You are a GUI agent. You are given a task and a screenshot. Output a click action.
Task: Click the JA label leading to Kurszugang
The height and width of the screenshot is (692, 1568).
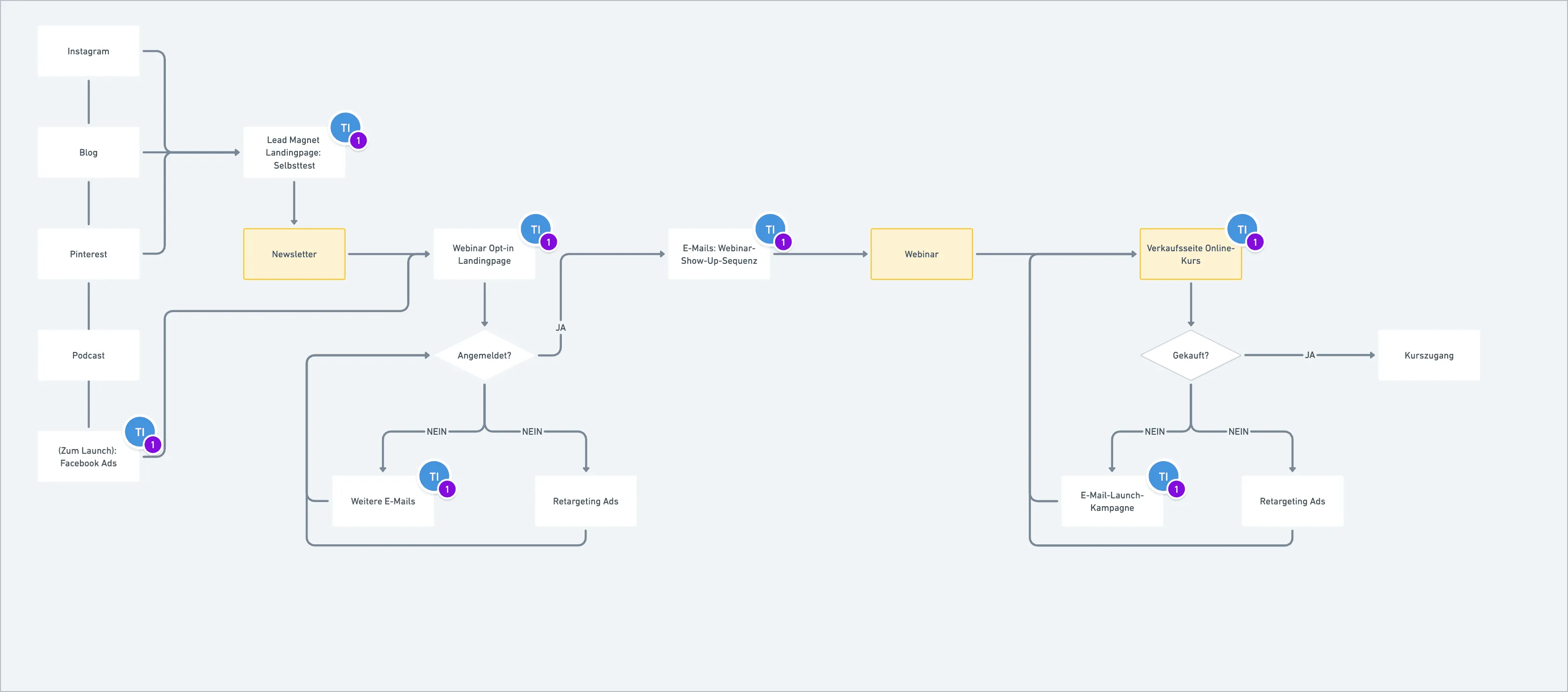(x=1310, y=355)
